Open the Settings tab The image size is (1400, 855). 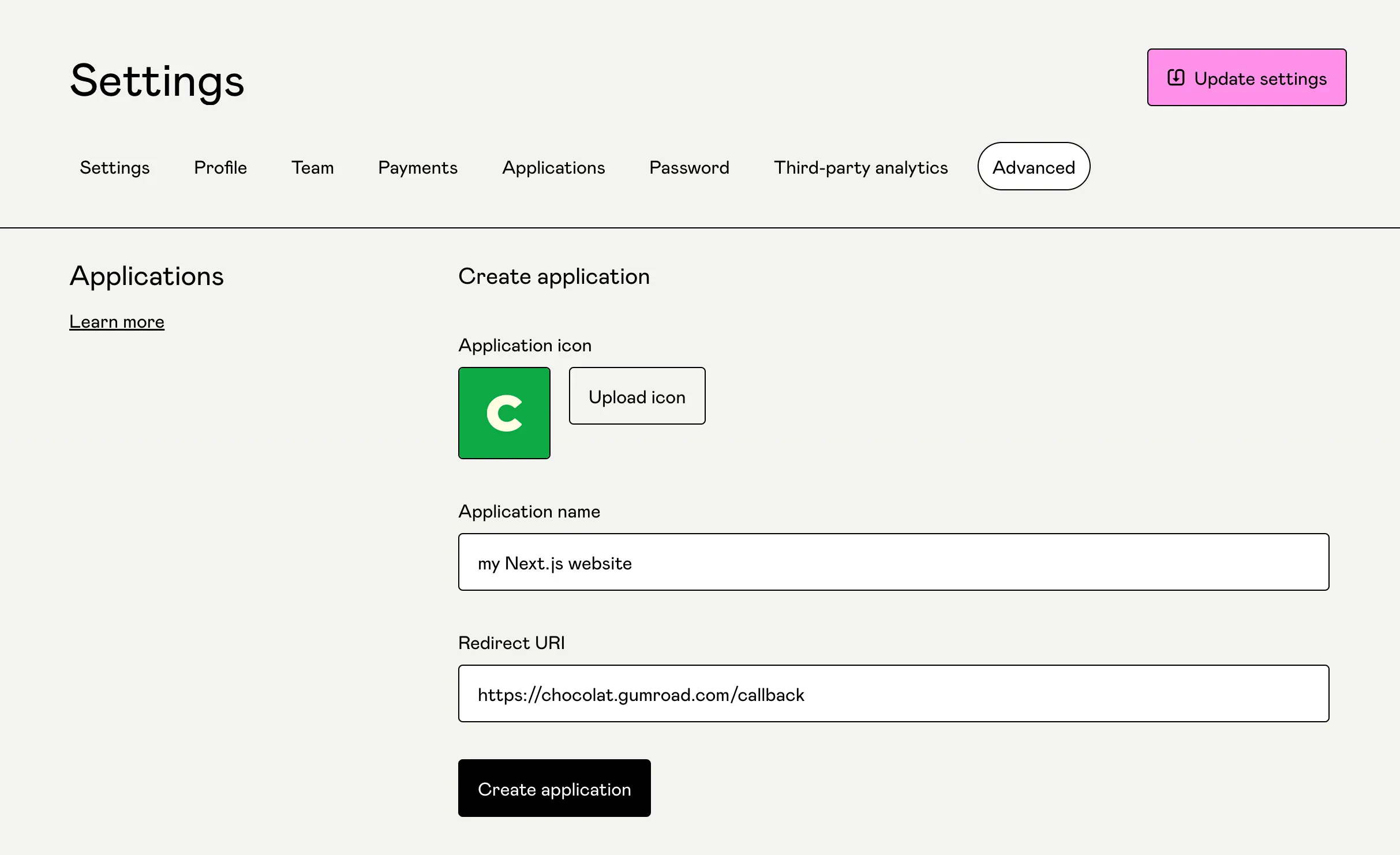[114, 167]
